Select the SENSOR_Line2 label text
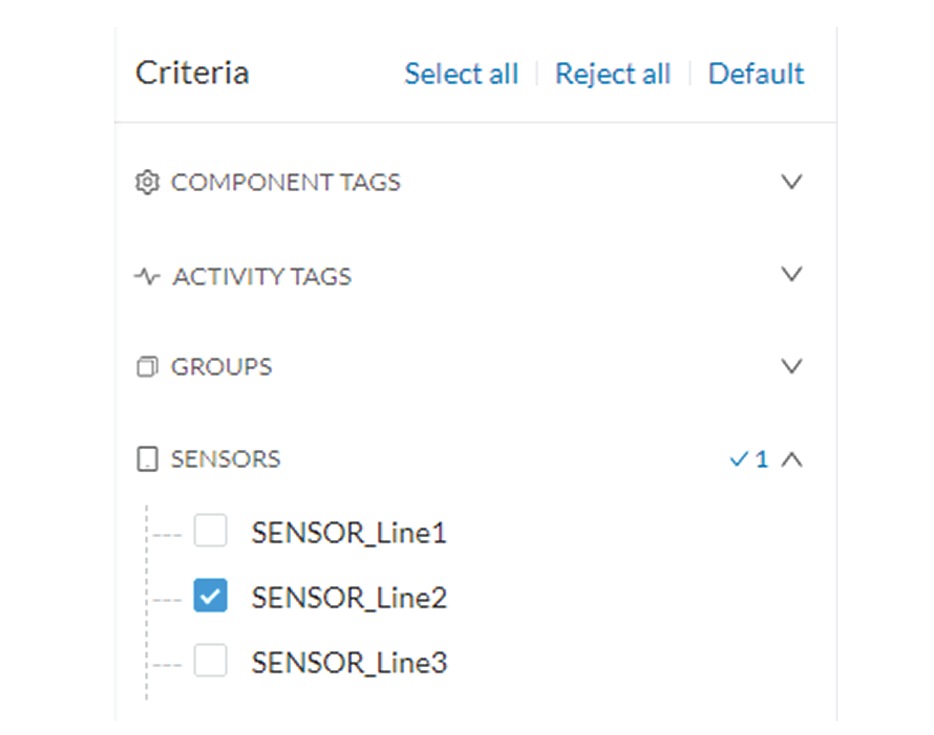This screenshot has height=735, width=934. coord(350,597)
